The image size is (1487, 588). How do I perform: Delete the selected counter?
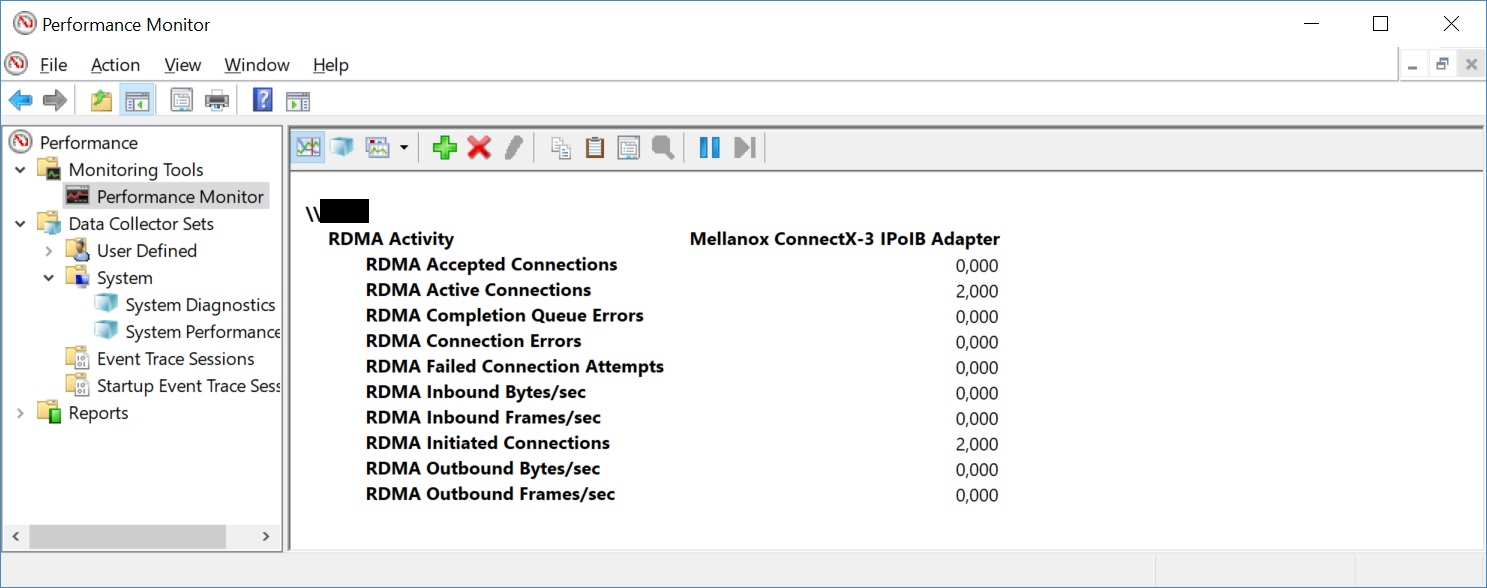[x=479, y=146]
